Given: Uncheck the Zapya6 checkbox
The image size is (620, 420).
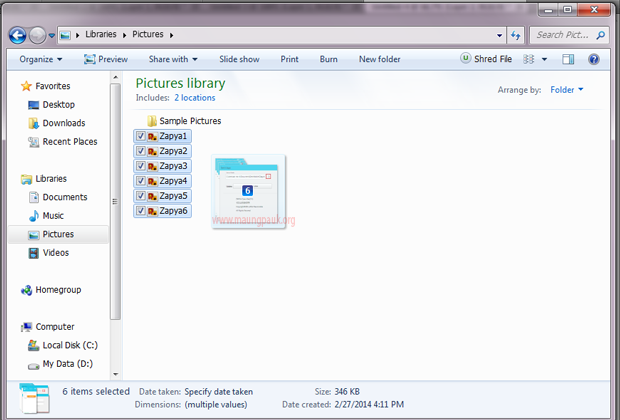Looking at the screenshot, I should coord(140,211).
